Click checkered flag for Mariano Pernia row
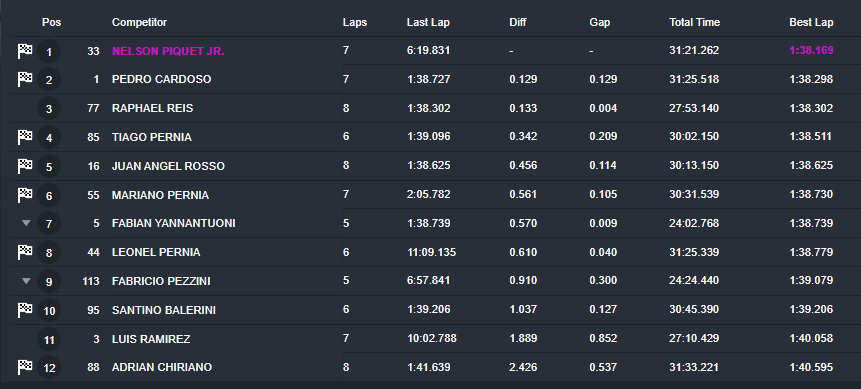 coord(25,195)
